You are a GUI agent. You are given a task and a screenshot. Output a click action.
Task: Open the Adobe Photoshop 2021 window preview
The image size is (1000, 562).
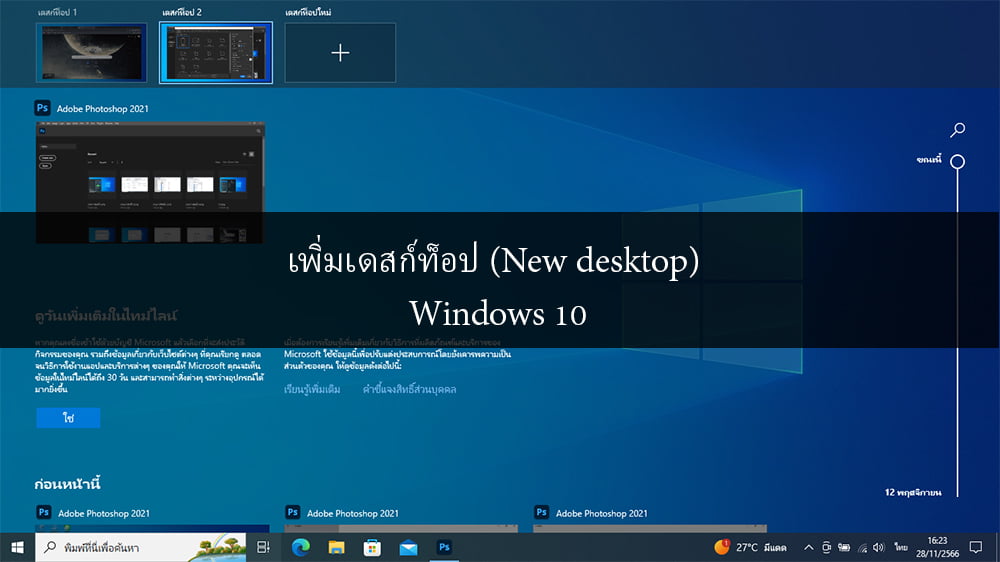click(x=149, y=182)
